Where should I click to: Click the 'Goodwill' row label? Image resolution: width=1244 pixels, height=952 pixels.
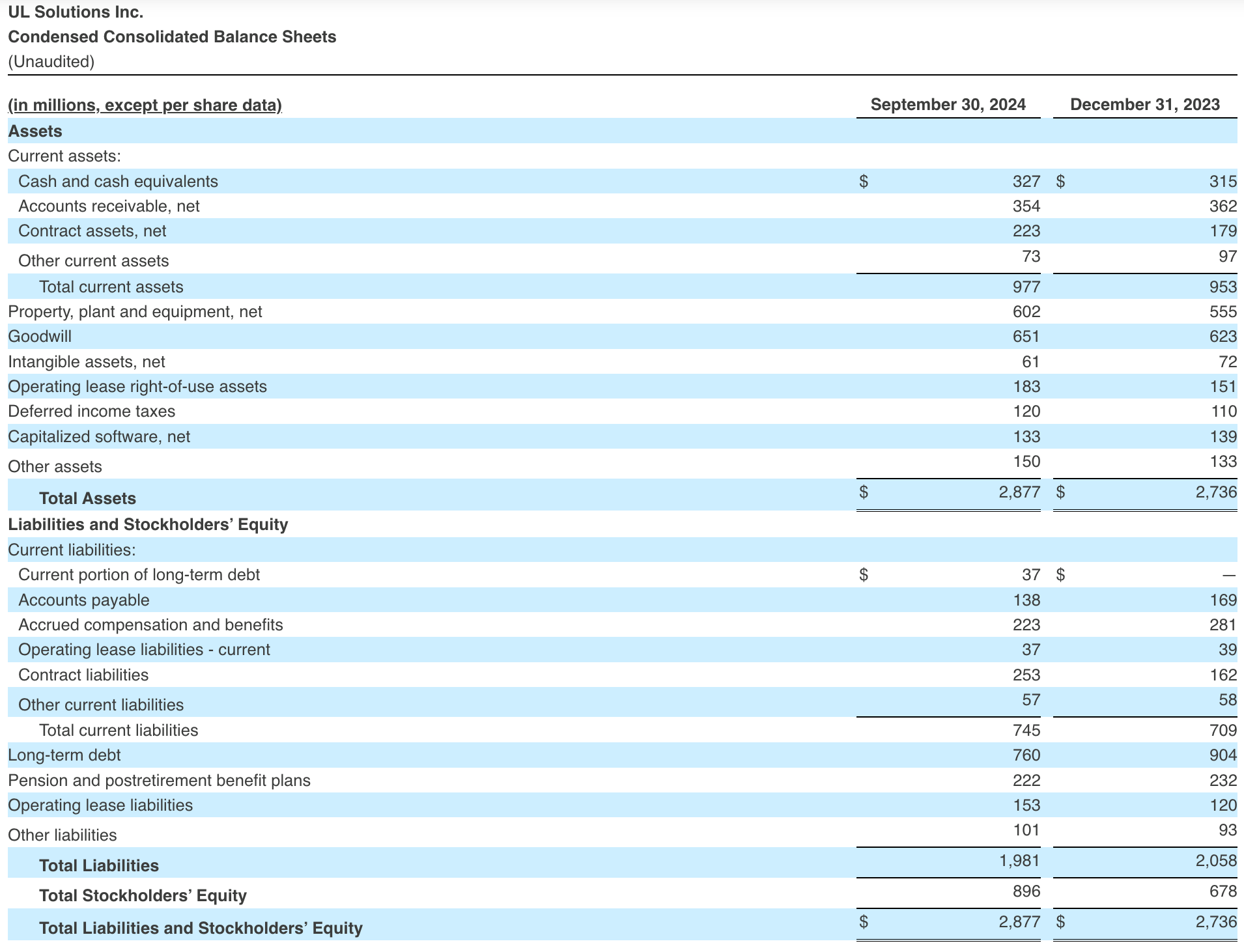(40, 336)
